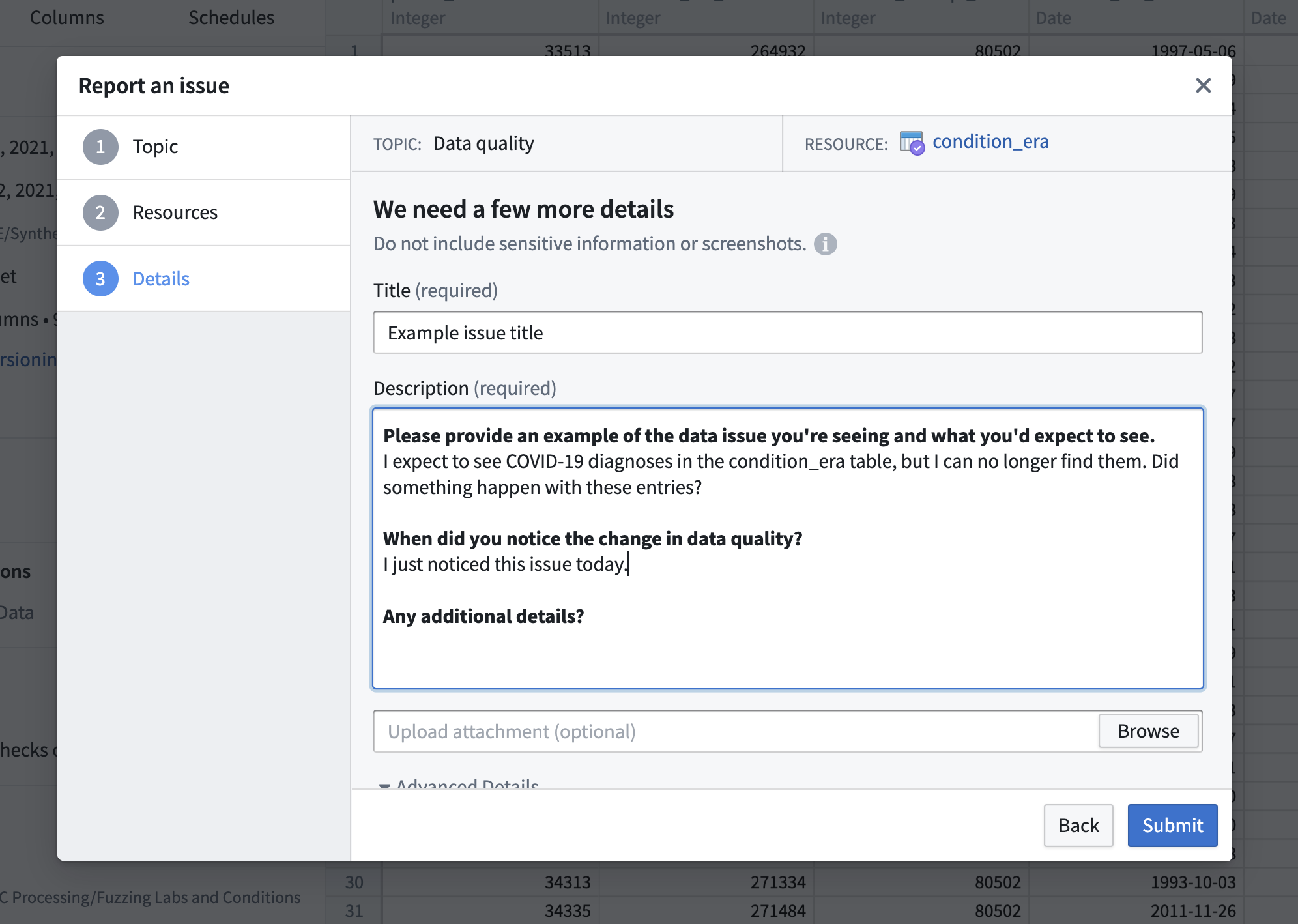The image size is (1298, 924).
Task: Expand the Advanced Details section
Action: click(x=459, y=784)
